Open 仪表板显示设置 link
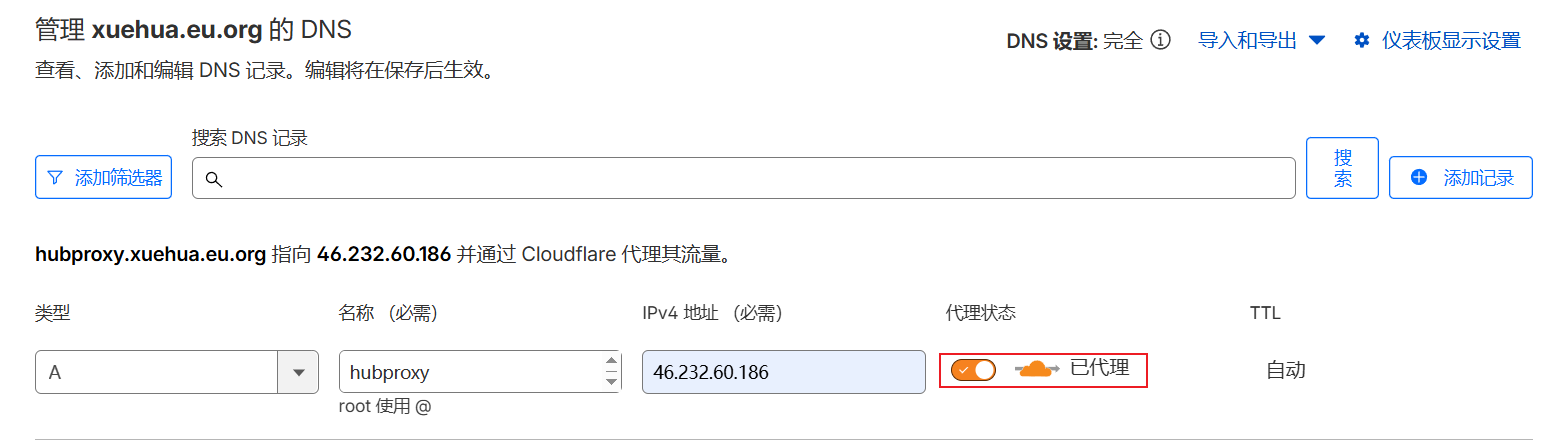This screenshot has width=1566, height=447. [1451, 41]
